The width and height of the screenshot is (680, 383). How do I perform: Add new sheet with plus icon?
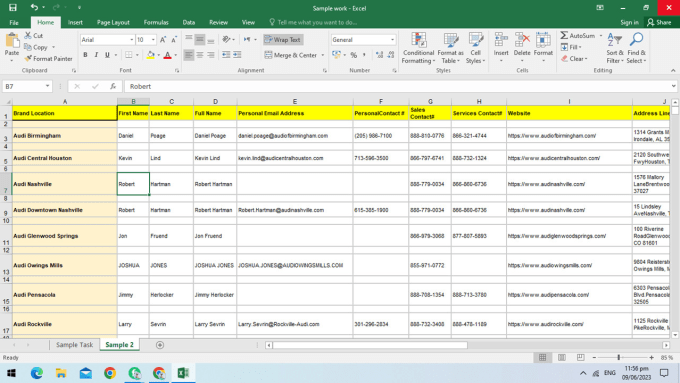pyautogui.click(x=160, y=345)
